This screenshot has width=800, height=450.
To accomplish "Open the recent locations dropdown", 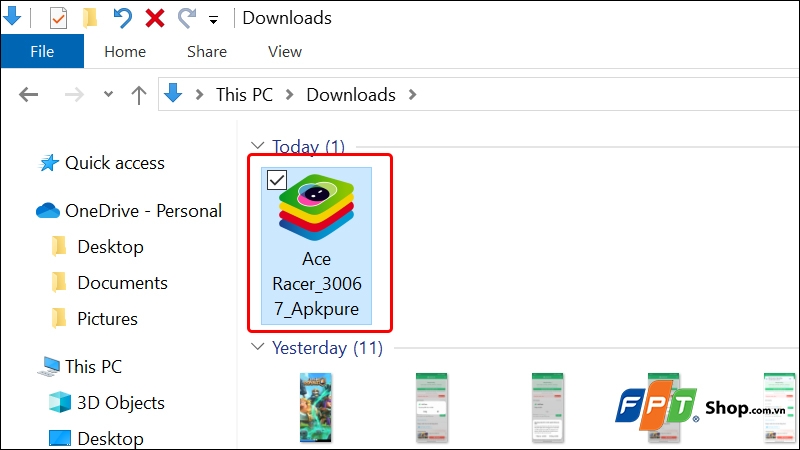I will [x=108, y=94].
